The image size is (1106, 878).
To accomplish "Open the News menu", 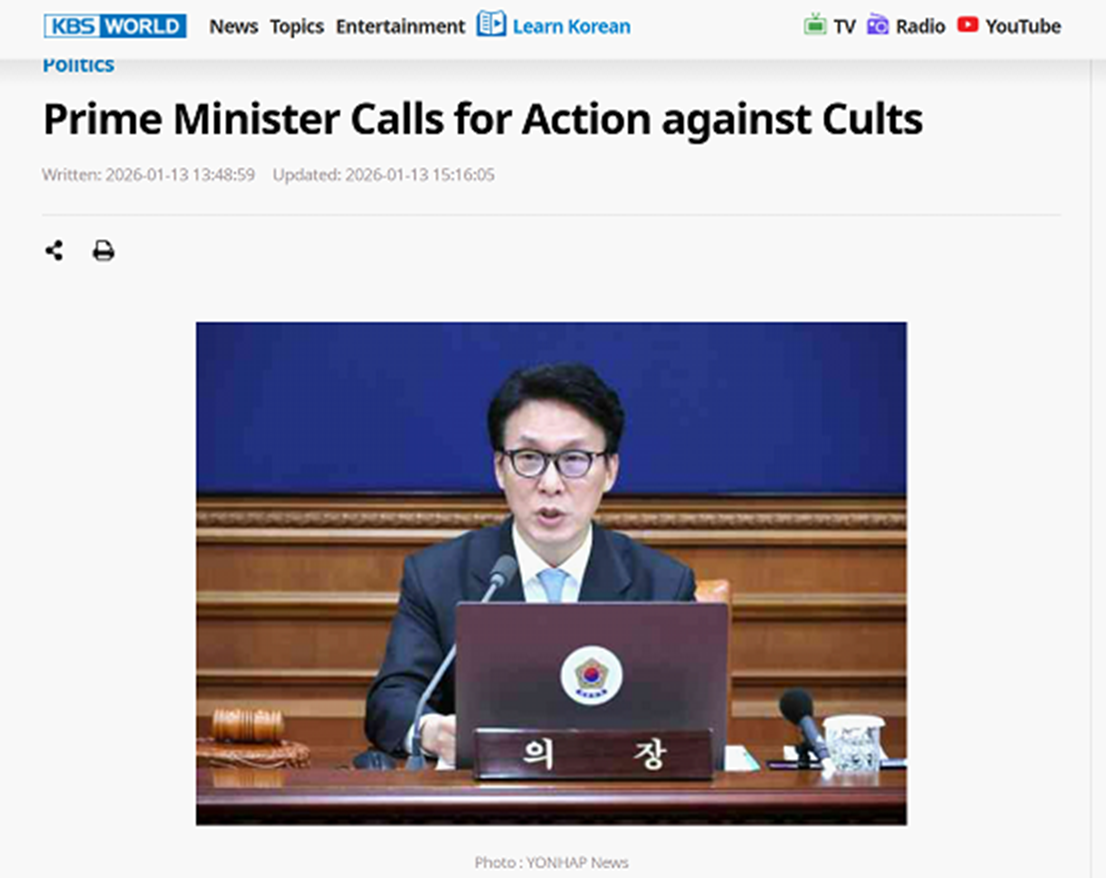I will click(233, 27).
